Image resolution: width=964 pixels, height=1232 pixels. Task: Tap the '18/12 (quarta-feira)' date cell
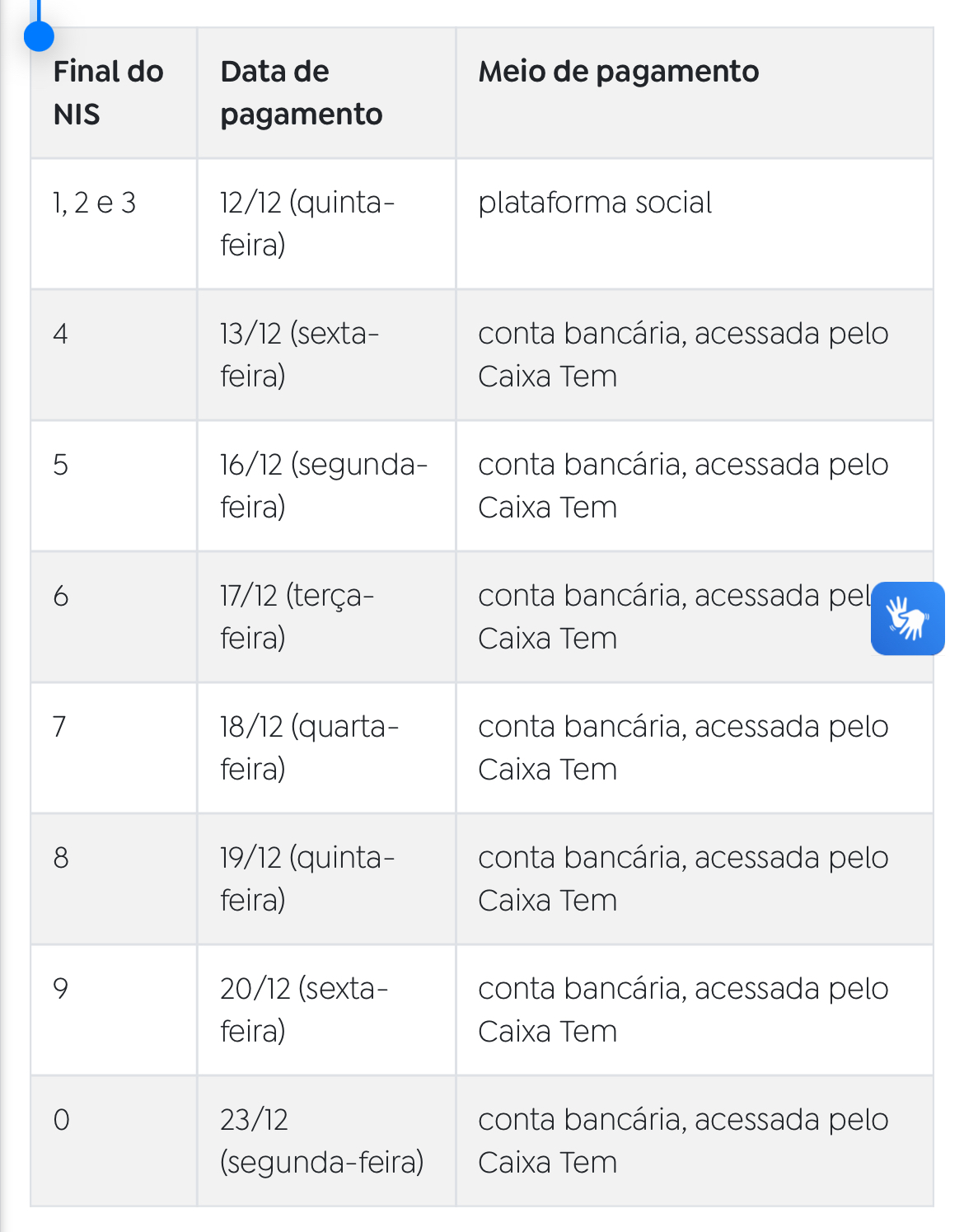pyautogui.click(x=326, y=747)
